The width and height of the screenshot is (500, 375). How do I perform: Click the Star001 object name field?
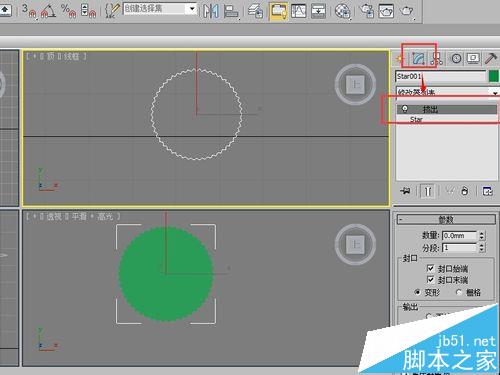coord(441,76)
